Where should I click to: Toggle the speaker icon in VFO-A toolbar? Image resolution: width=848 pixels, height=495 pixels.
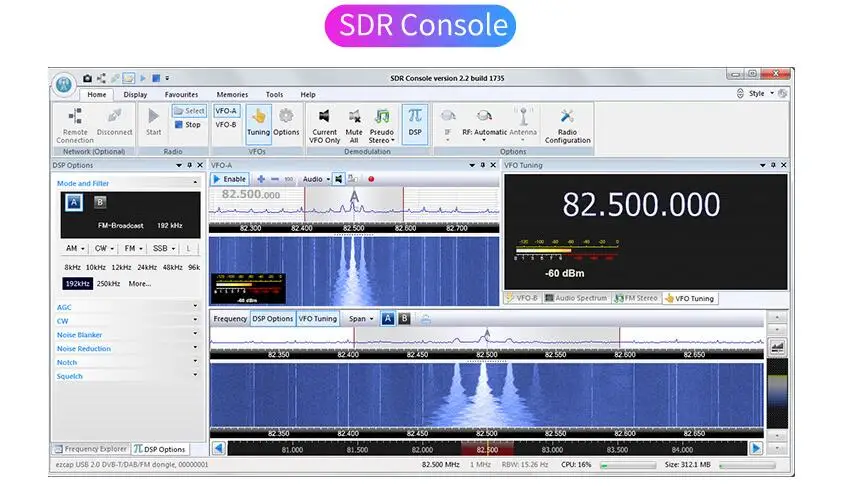coord(339,179)
